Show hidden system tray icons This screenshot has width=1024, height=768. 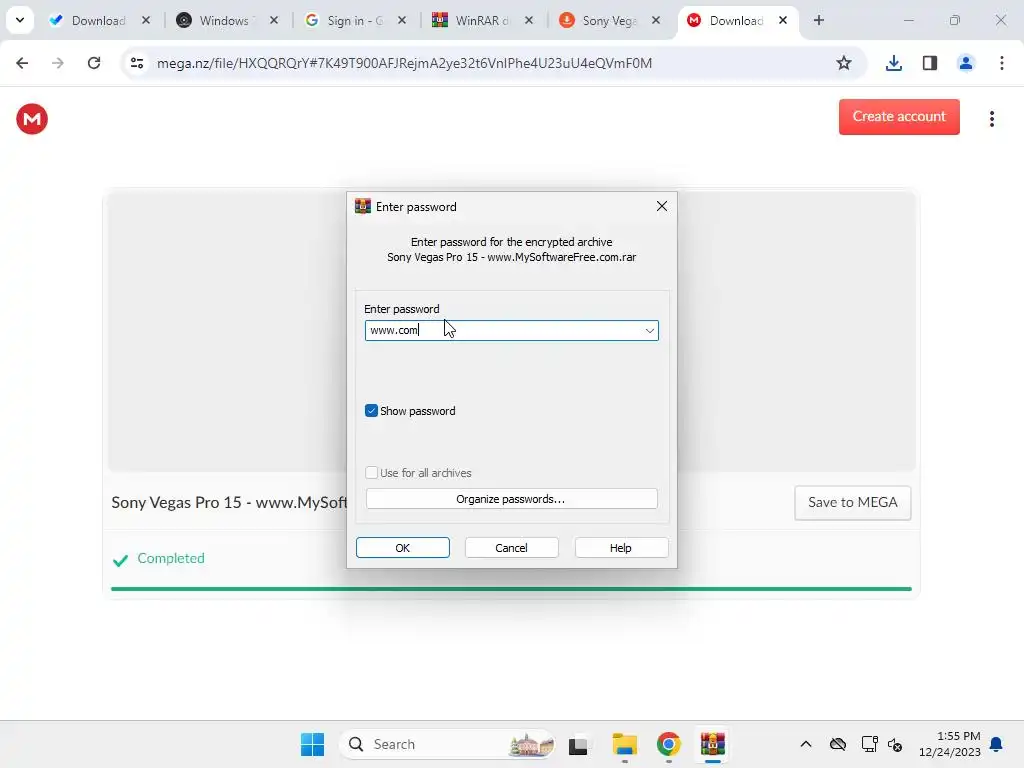coord(806,744)
